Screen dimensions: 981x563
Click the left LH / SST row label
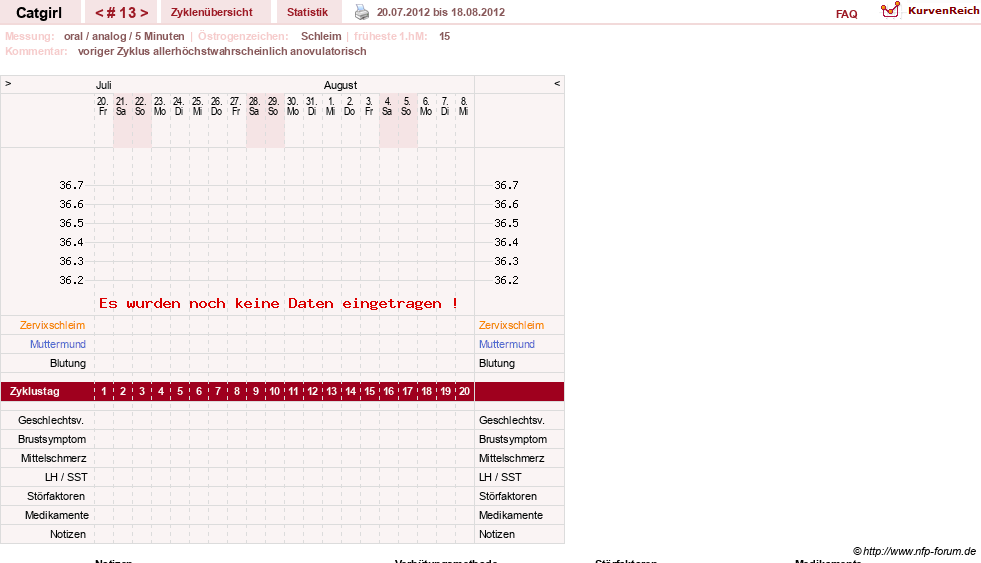[66, 477]
